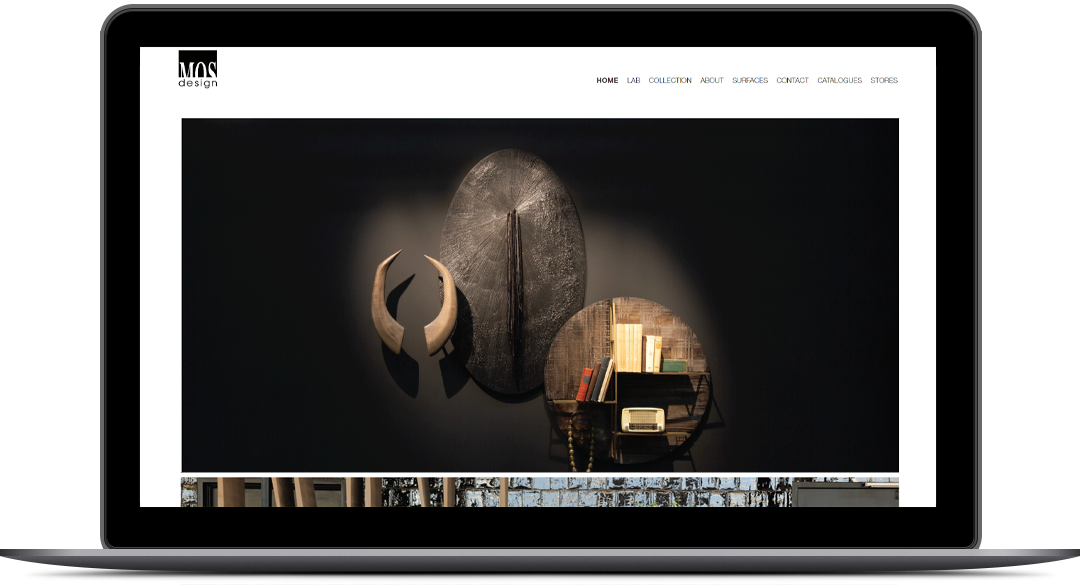Viewport: 1080px width, 585px height.
Task: Open the HOME menu item
Action: point(607,81)
